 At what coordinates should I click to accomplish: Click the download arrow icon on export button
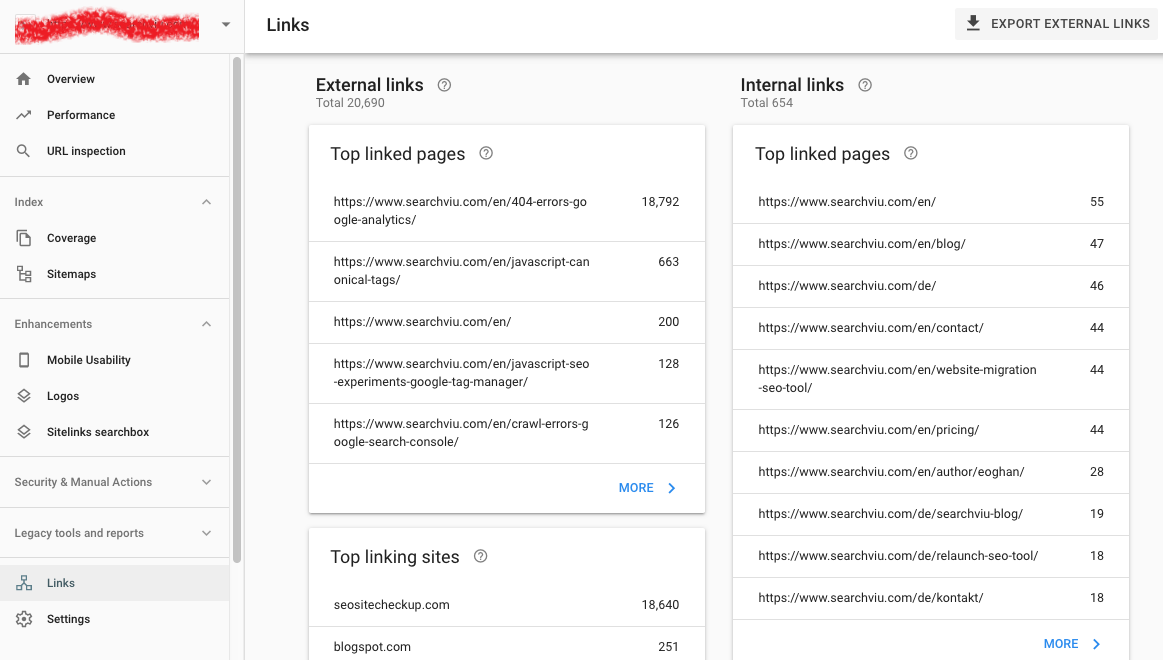973,24
